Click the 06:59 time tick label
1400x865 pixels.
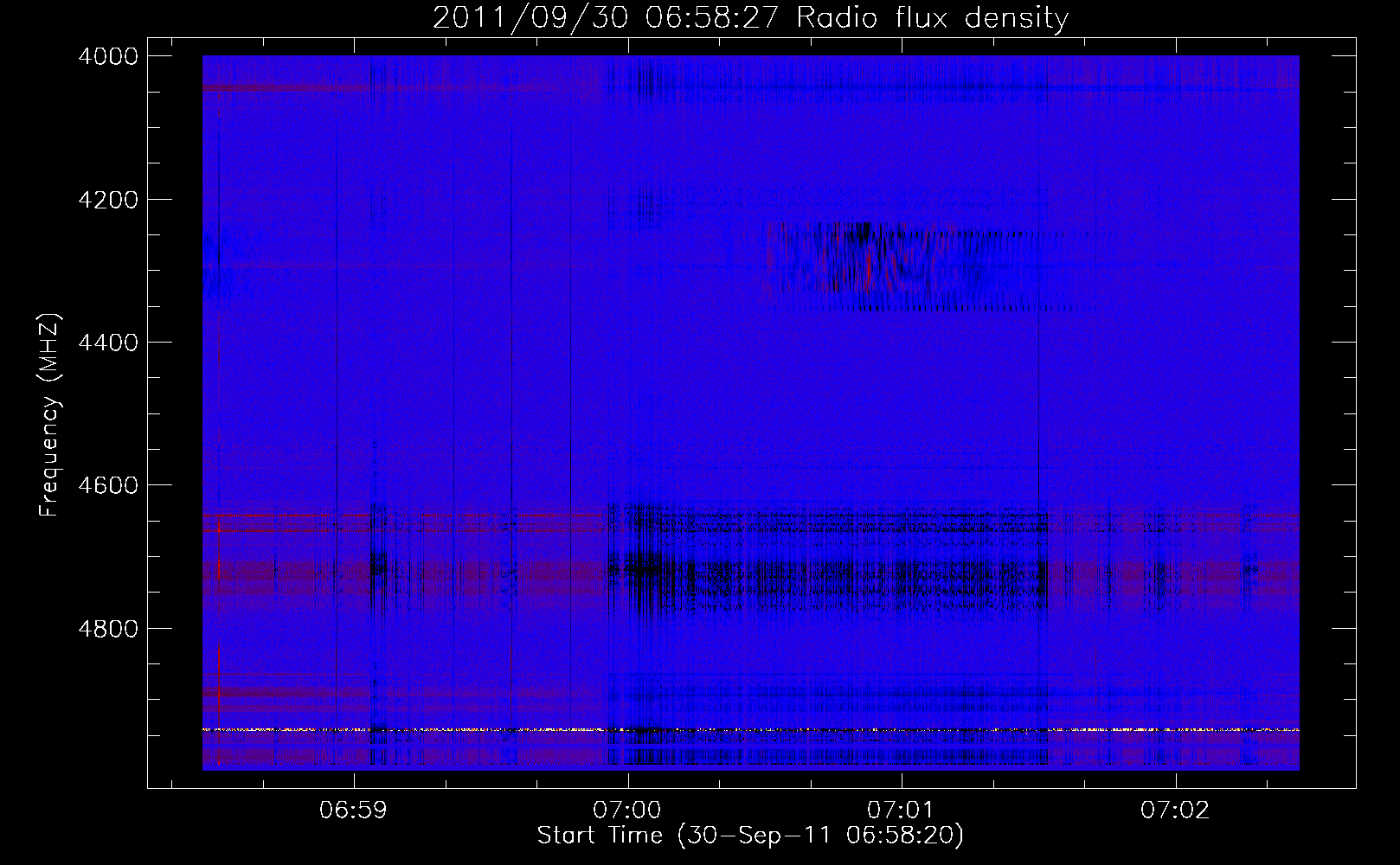point(353,811)
